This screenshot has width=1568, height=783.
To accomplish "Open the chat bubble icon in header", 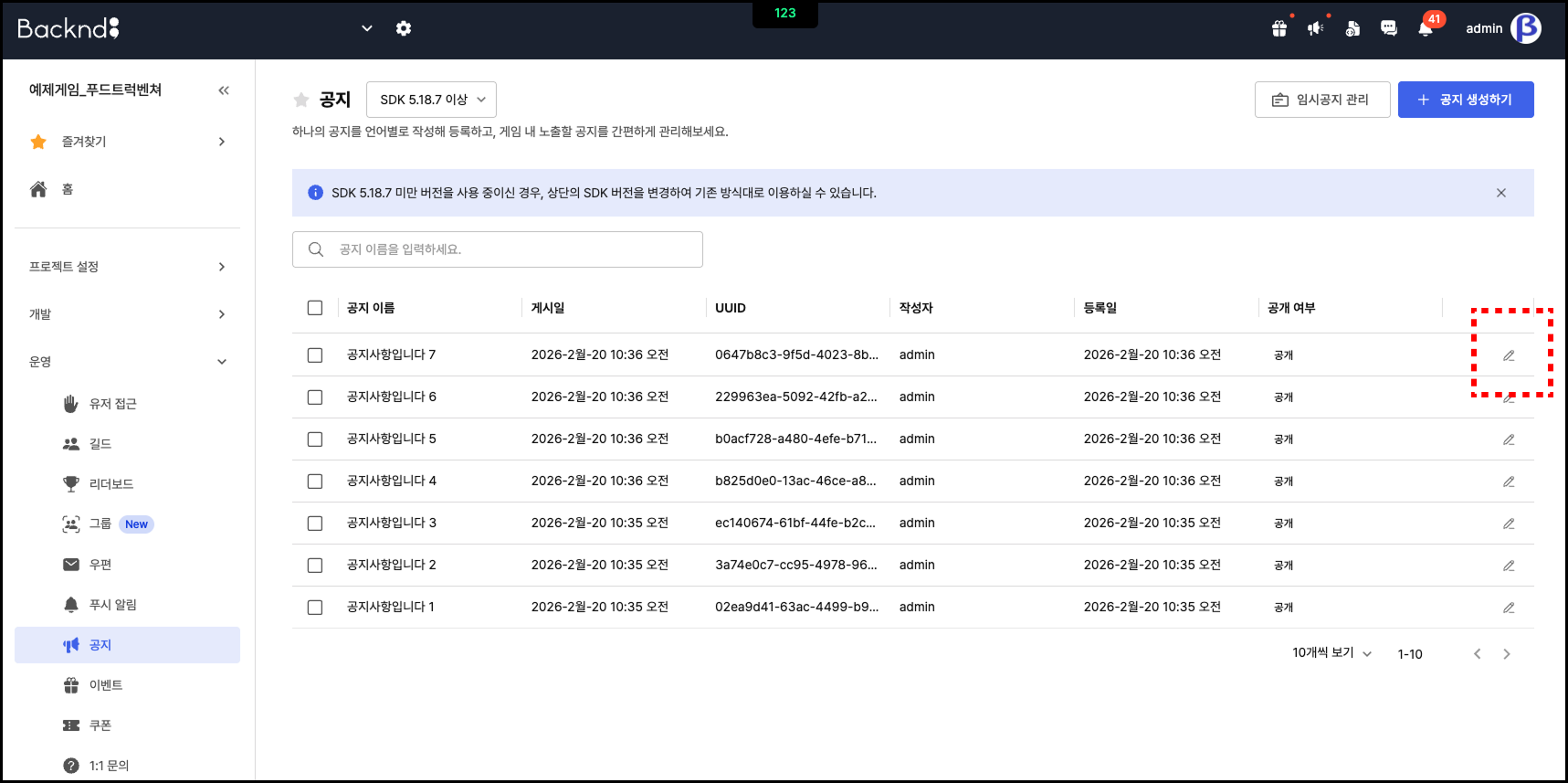I will pyautogui.click(x=1388, y=28).
